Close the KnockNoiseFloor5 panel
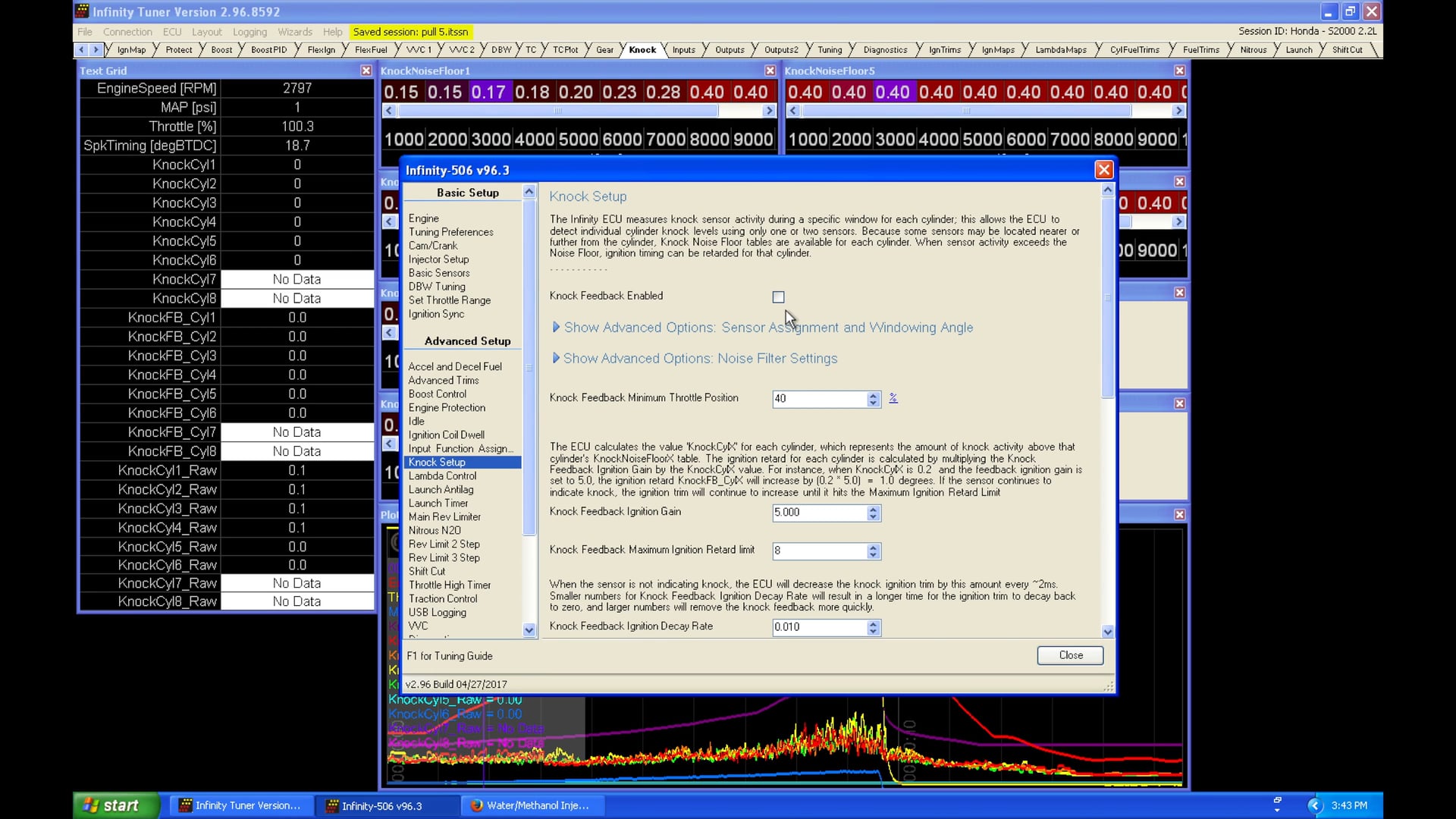The height and width of the screenshot is (819, 1456). (x=1179, y=71)
